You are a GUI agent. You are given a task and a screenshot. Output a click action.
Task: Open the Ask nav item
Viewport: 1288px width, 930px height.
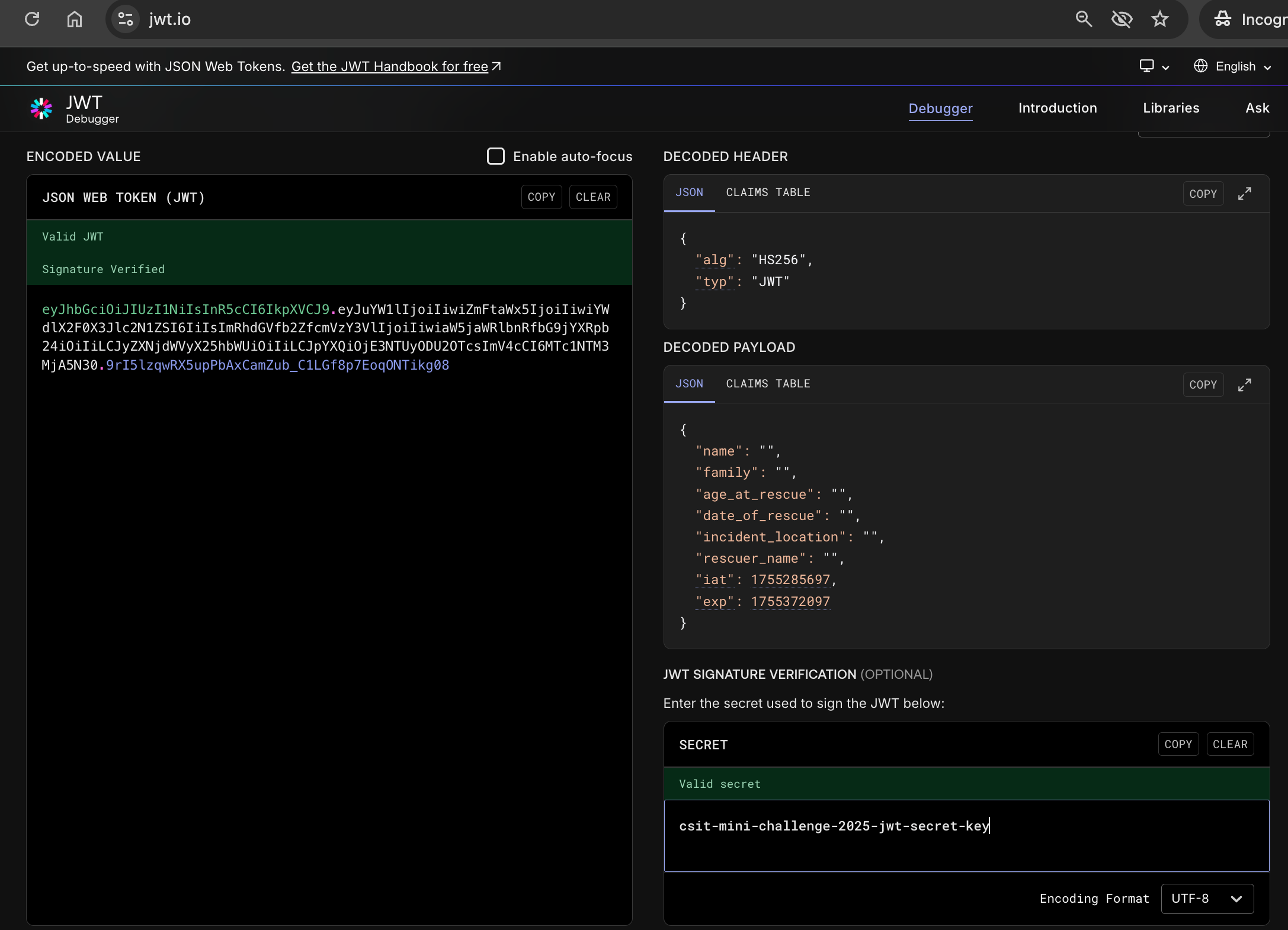point(1257,108)
